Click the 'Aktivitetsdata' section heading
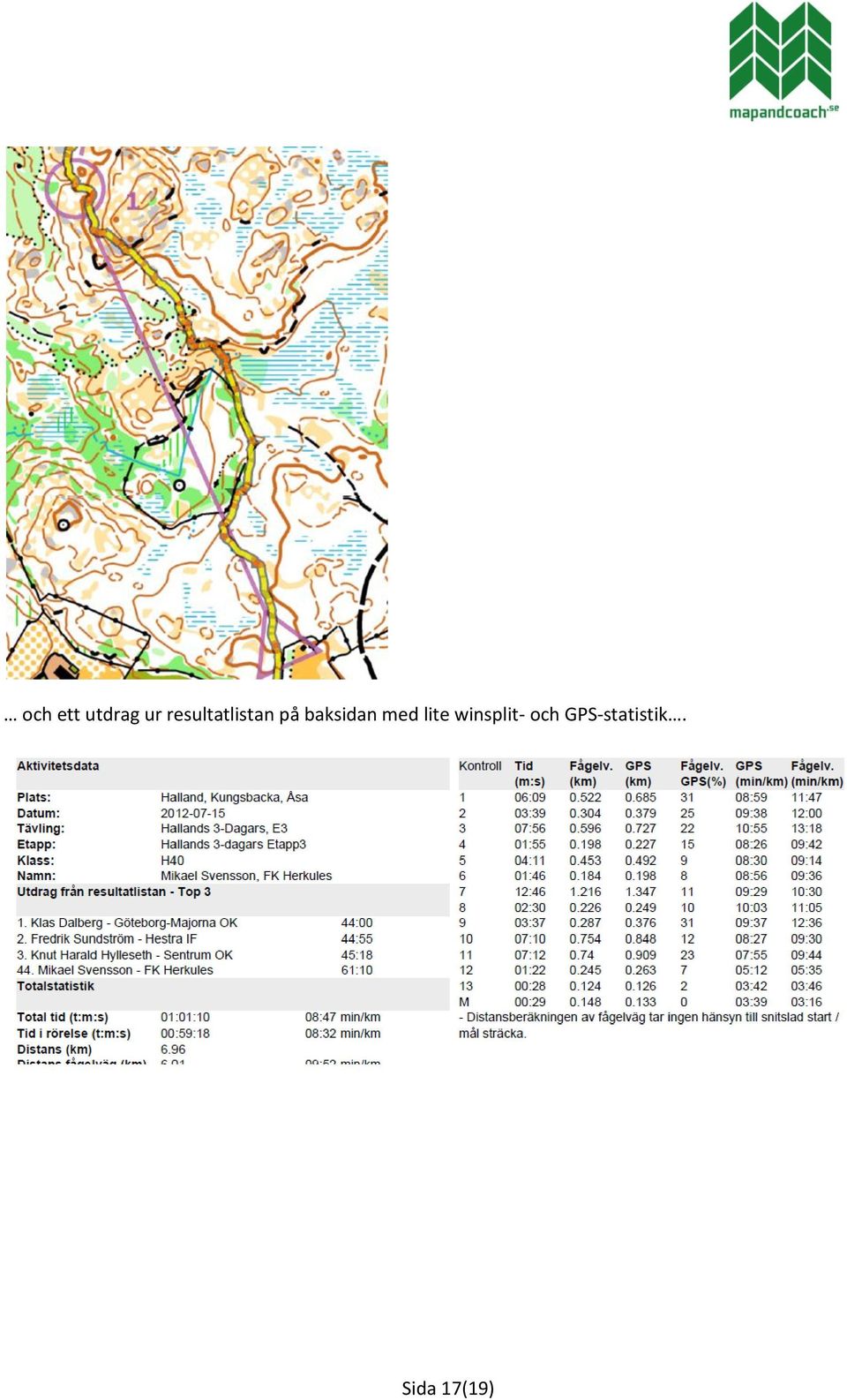The height and width of the screenshot is (1400, 847). click(x=58, y=766)
